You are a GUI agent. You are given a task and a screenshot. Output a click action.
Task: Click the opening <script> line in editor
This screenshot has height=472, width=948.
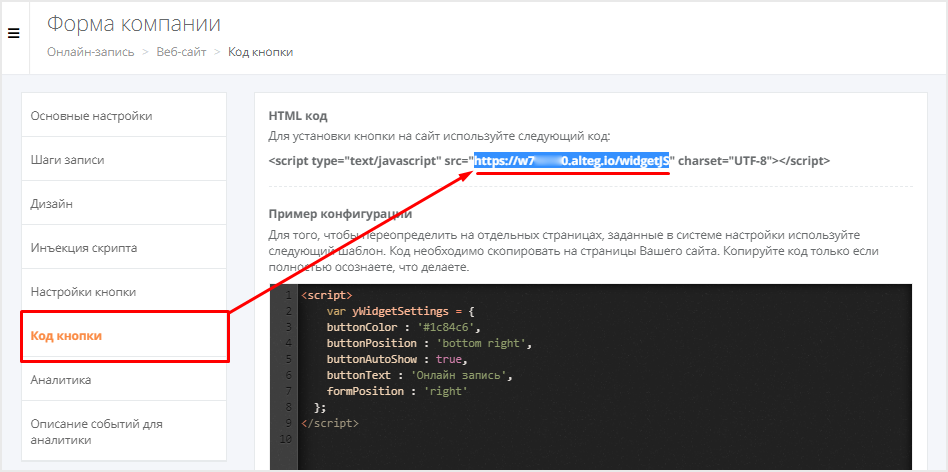point(326,296)
